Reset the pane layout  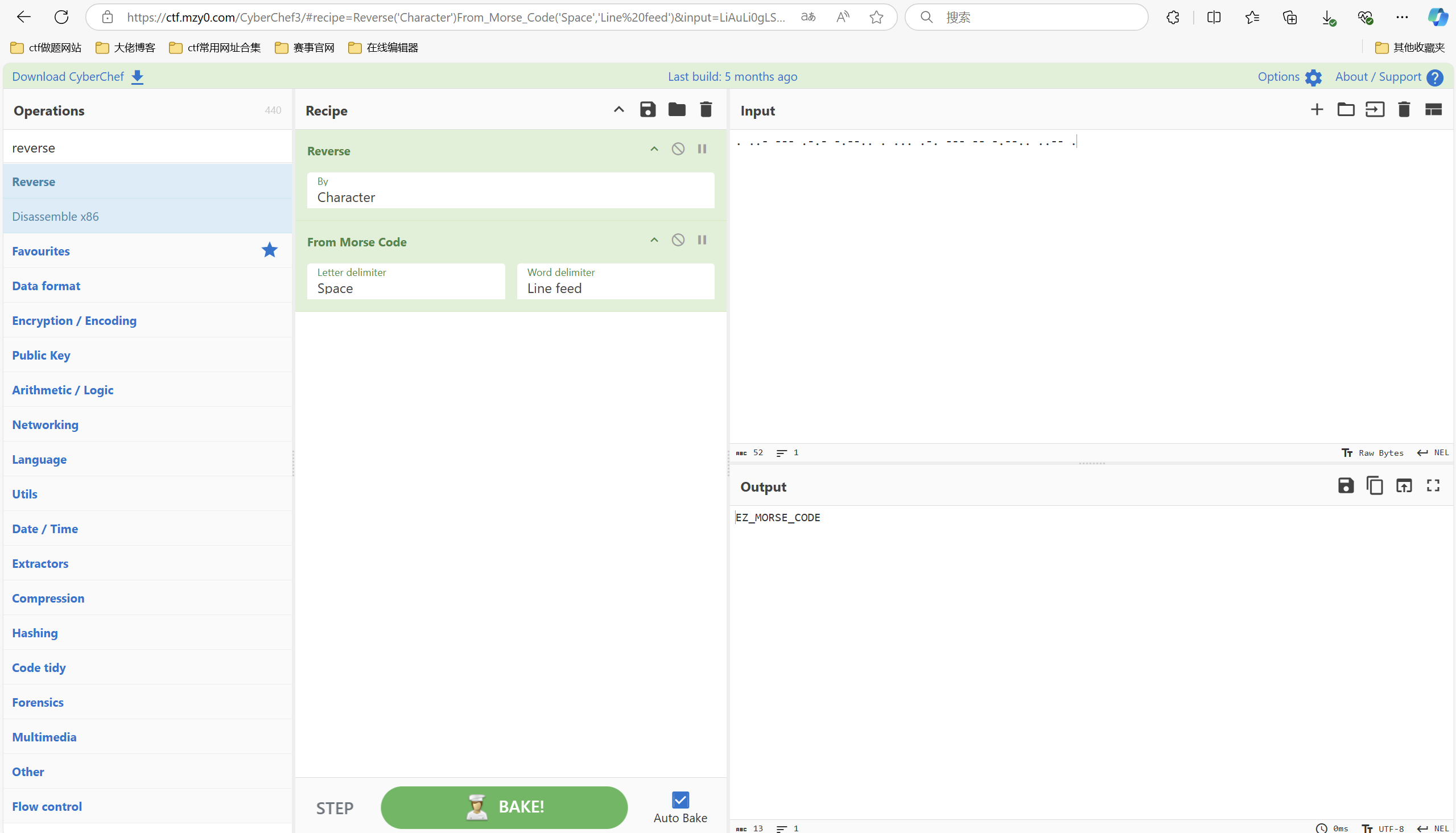1433,109
